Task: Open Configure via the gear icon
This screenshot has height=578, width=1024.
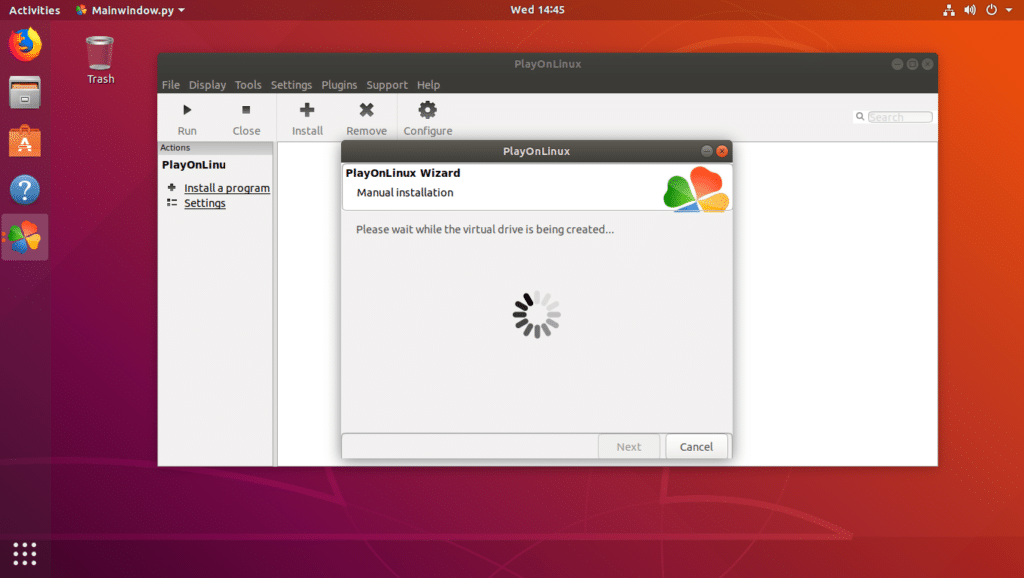Action: tap(427, 110)
